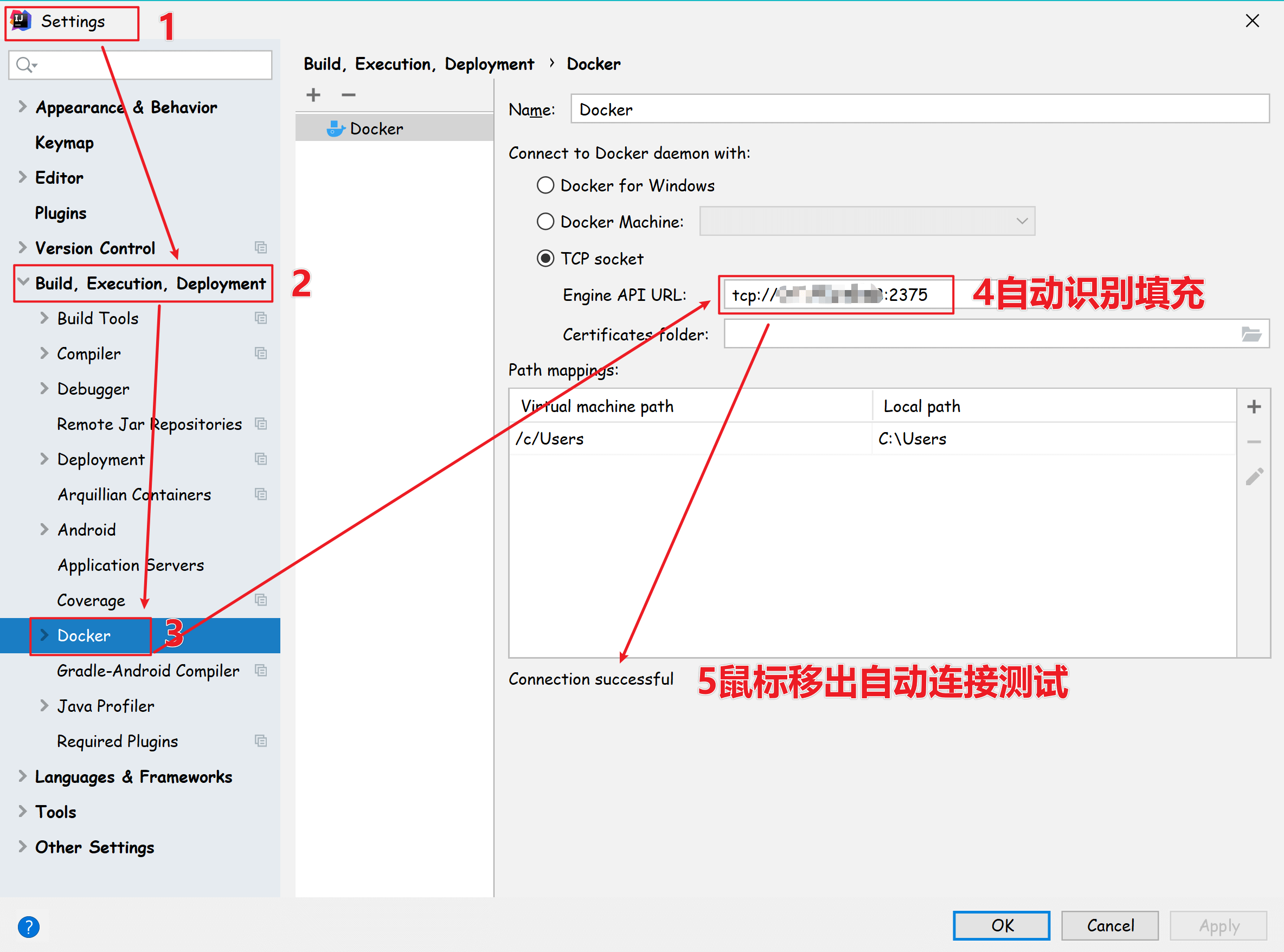Click the search magnifier icon in settings
Screen dimensions: 1284x952
coord(25,65)
